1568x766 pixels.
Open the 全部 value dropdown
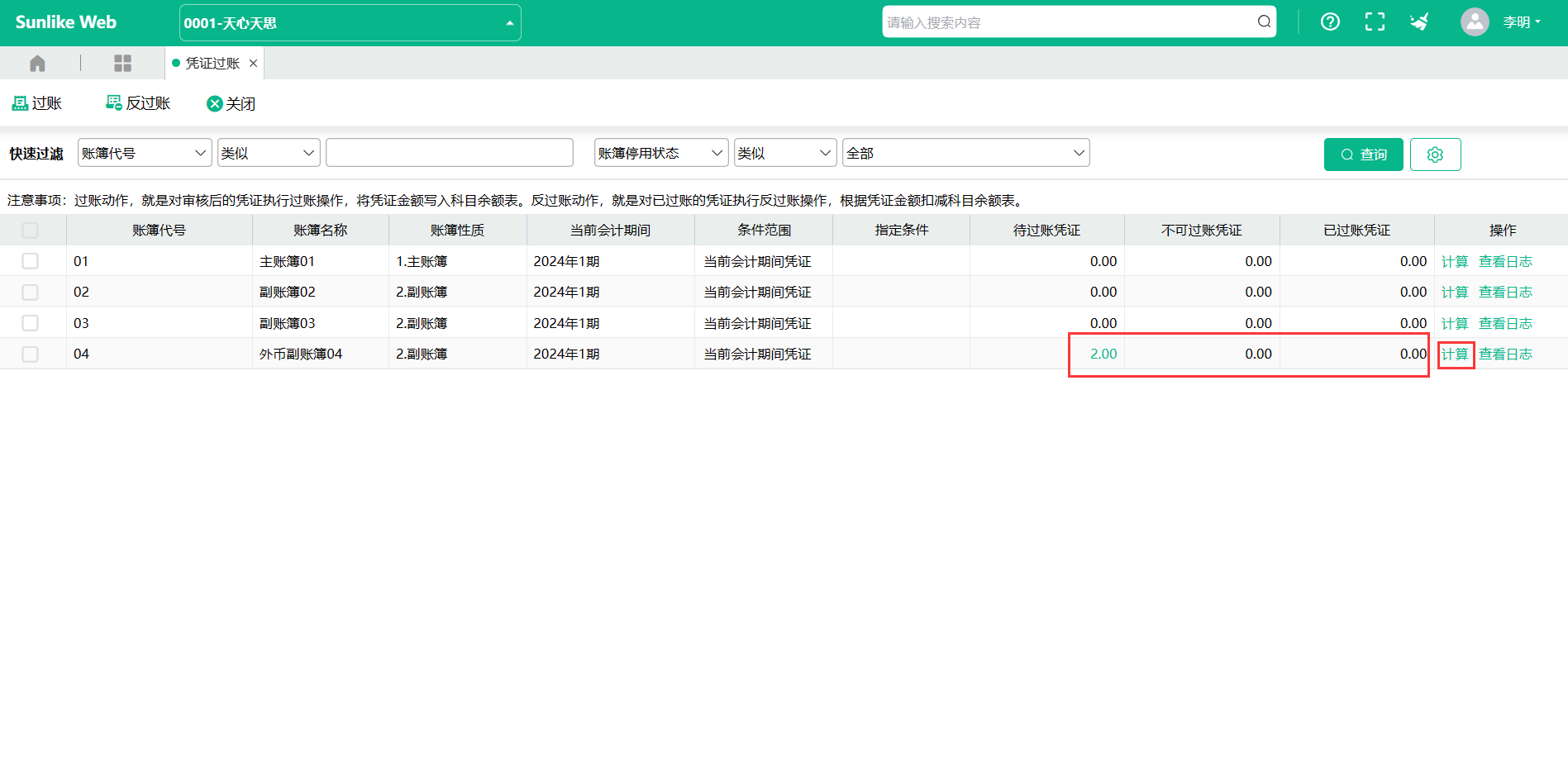tap(965, 153)
